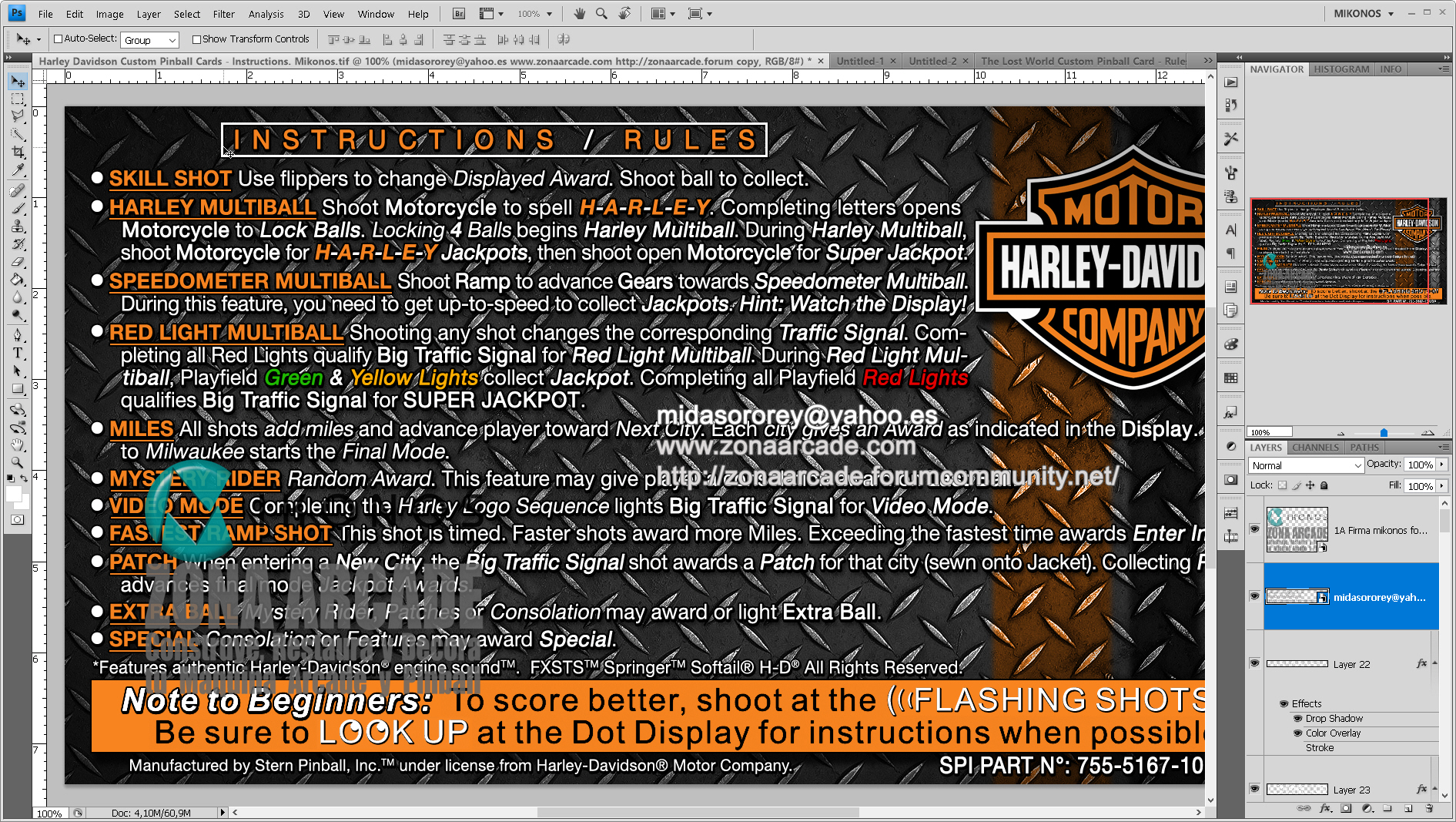The image size is (1456, 822).
Task: Switch to the Channels tab
Action: 1315,447
